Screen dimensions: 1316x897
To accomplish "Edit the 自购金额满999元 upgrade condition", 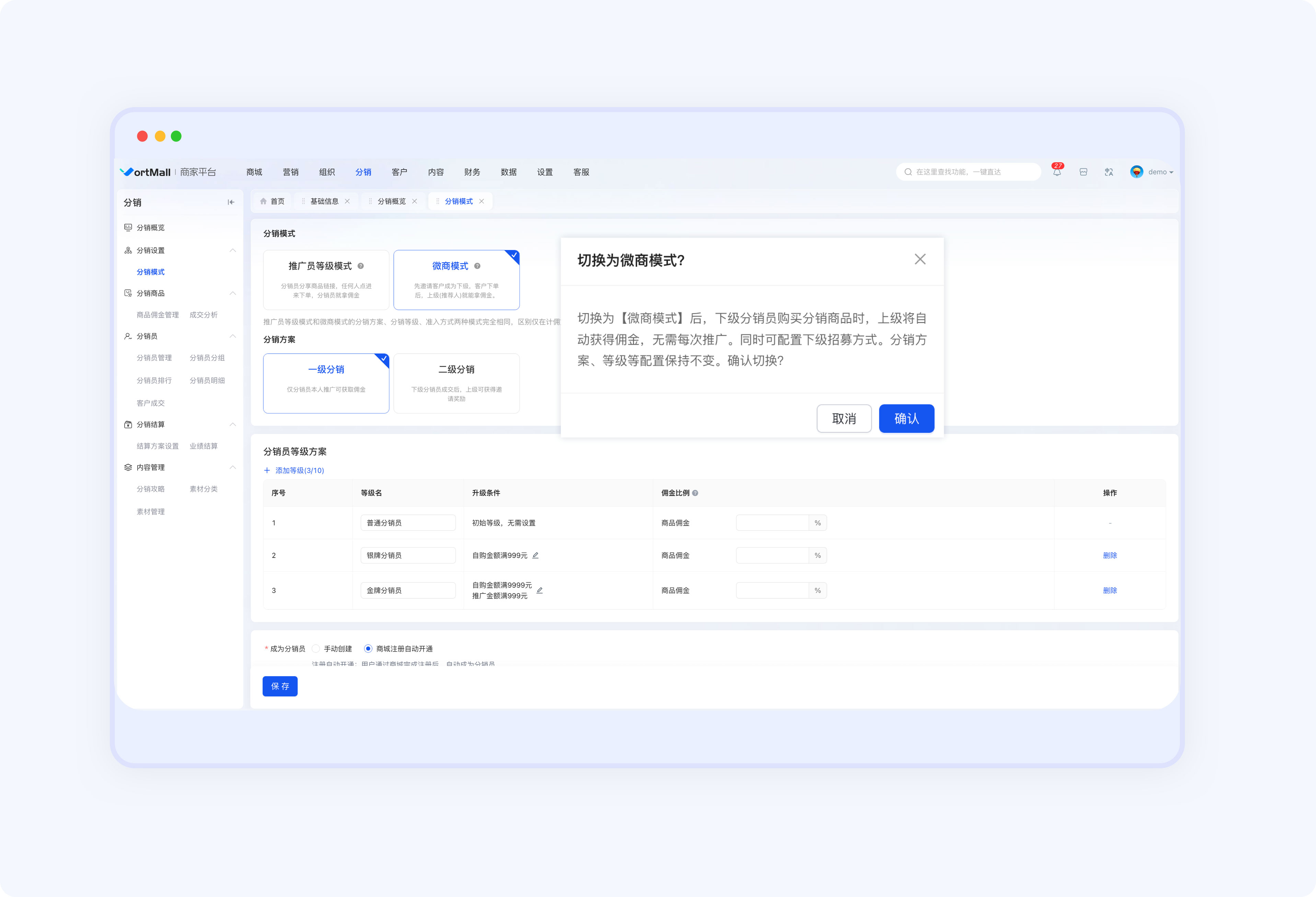I will (x=535, y=555).
